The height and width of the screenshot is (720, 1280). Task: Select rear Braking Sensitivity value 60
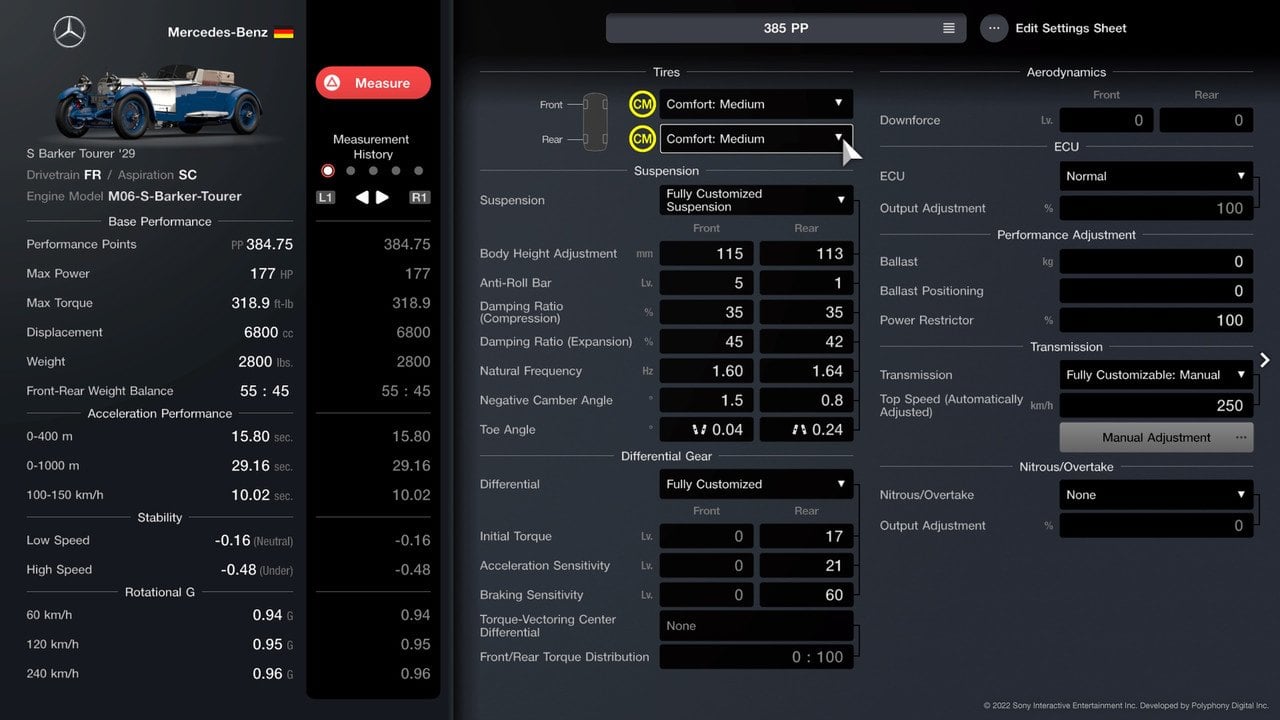pyautogui.click(x=806, y=595)
